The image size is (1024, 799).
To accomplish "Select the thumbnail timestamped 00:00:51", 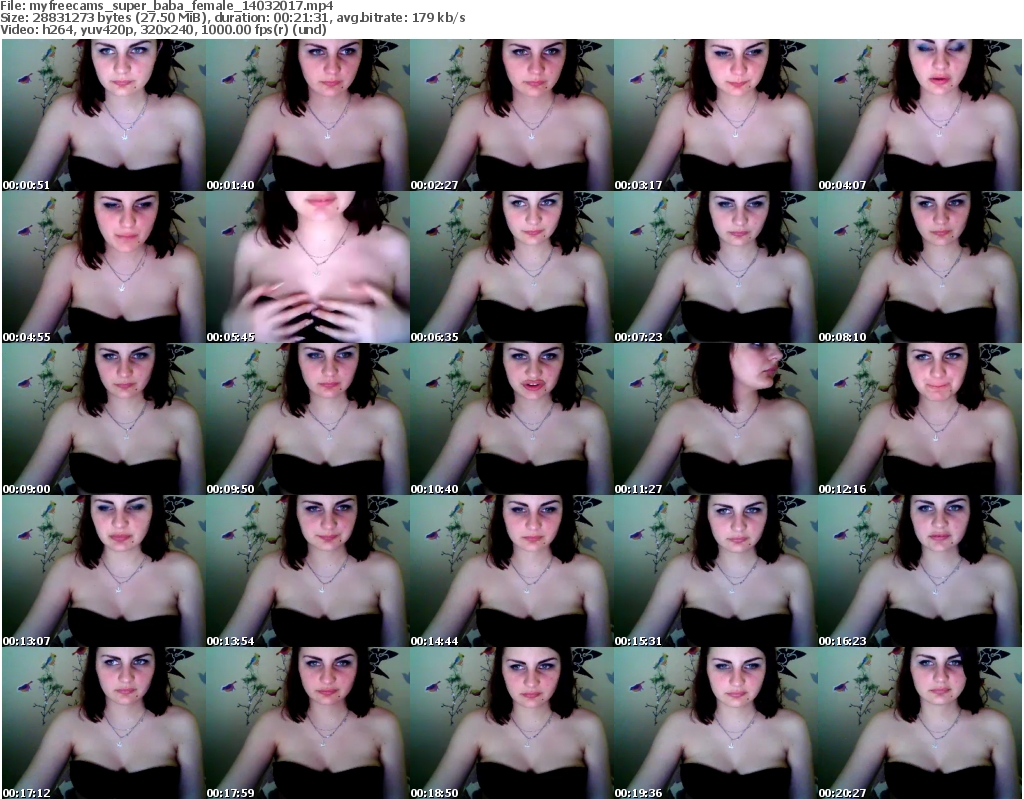I will click(104, 115).
